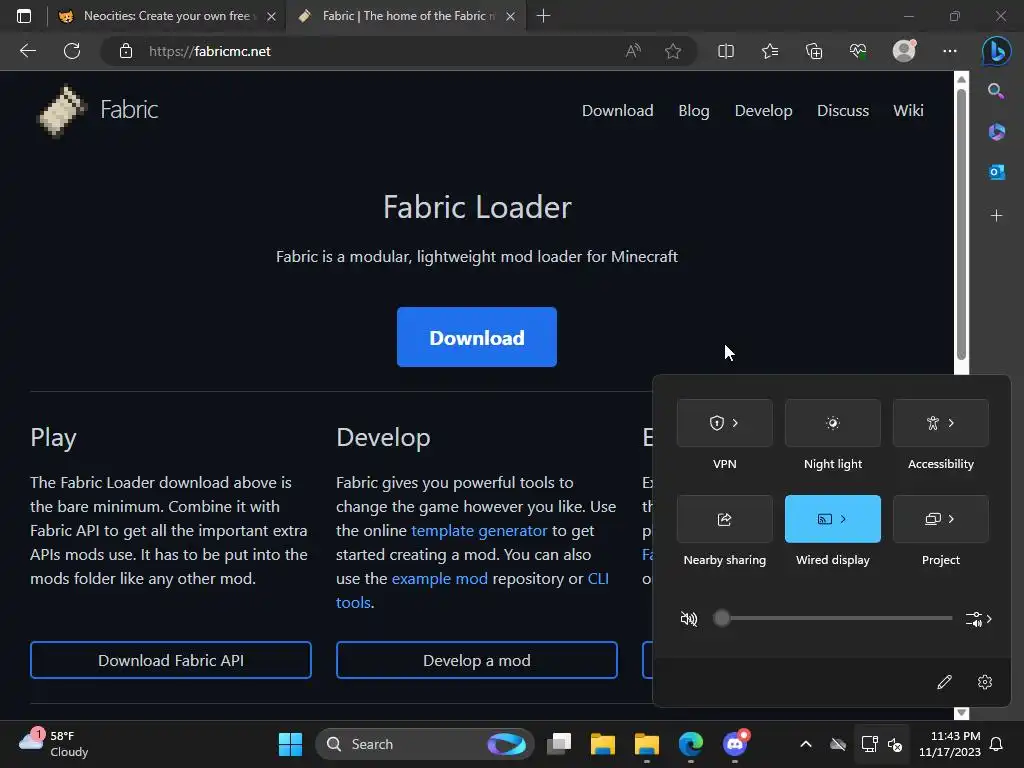The image size is (1024, 768).
Task: Add a sidebar app with the plus icon
Action: tap(996, 216)
